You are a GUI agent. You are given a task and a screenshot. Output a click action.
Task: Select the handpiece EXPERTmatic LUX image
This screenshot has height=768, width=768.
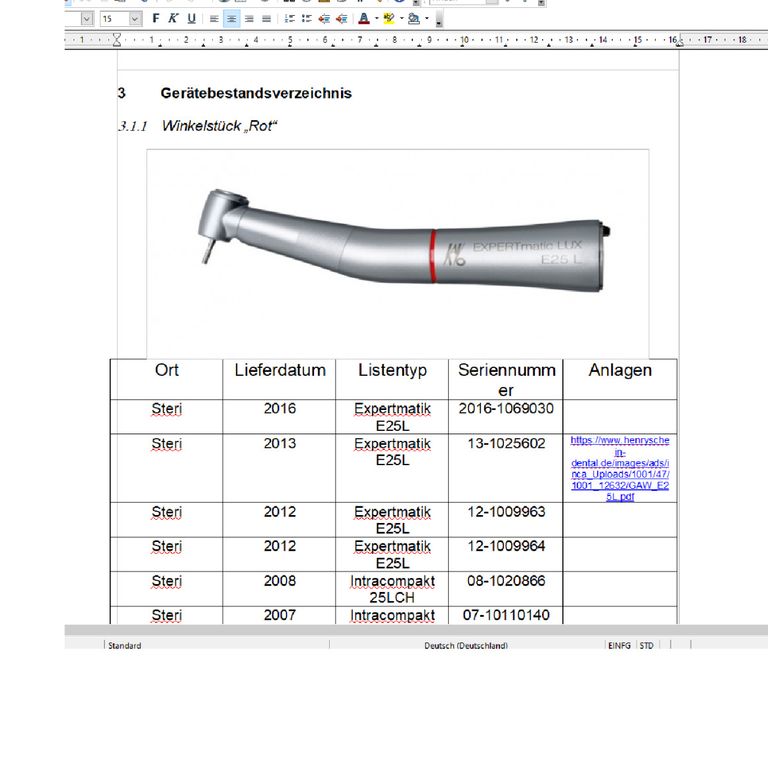coord(398,254)
